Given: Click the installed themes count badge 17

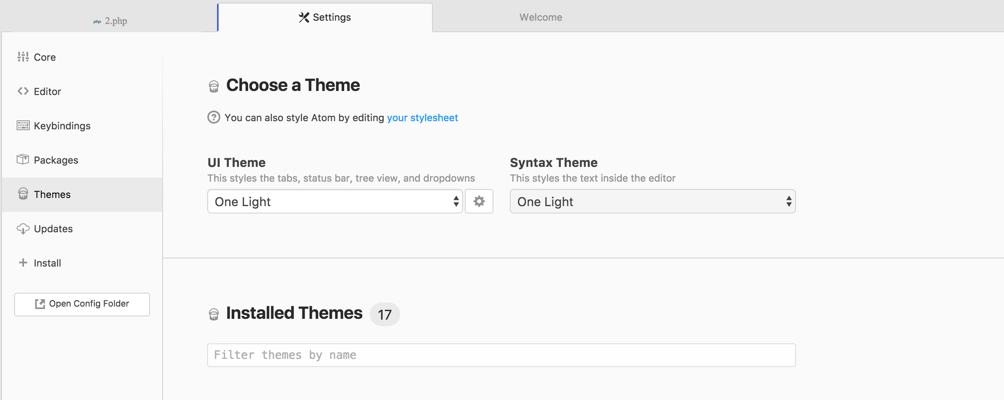Looking at the screenshot, I should [385, 314].
